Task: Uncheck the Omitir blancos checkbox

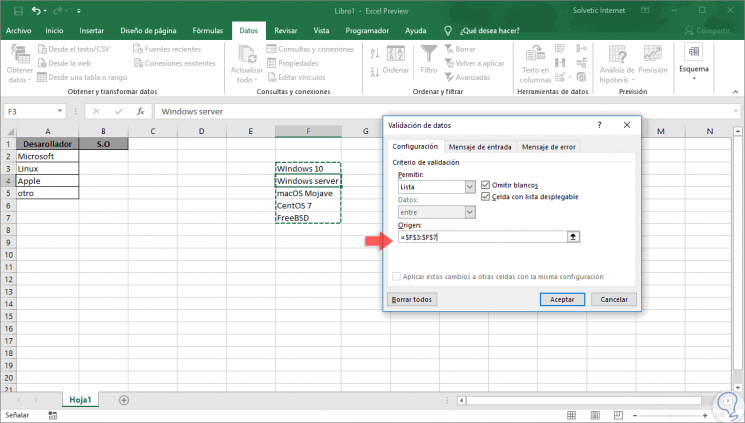Action: point(486,185)
